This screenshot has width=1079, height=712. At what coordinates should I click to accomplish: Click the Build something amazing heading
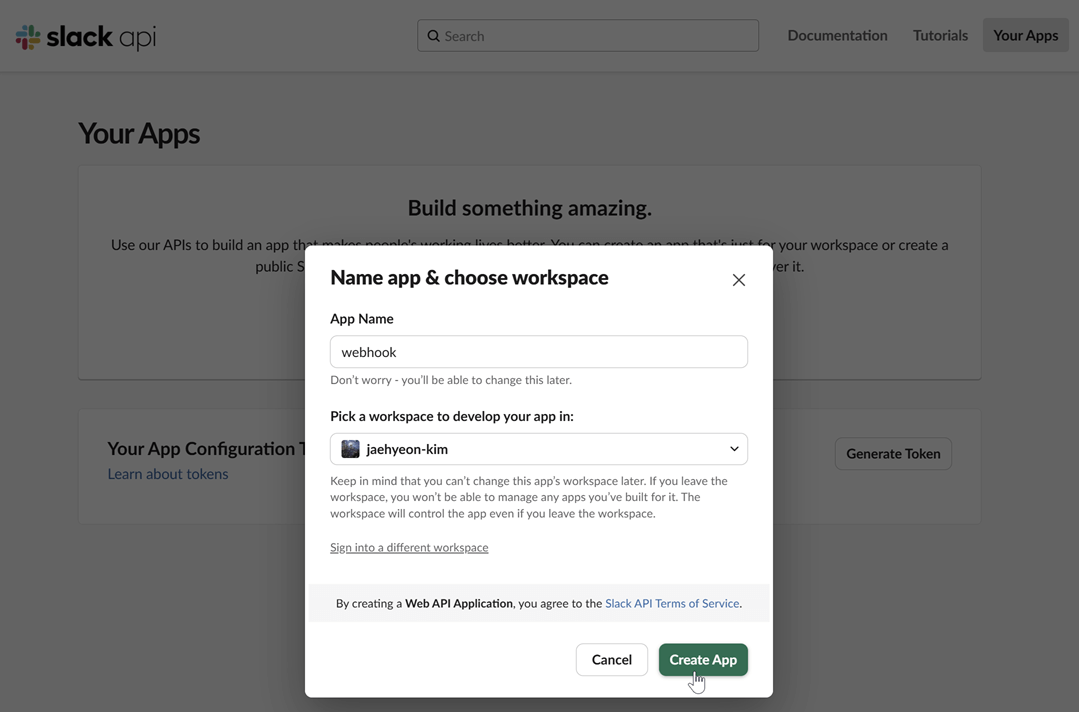(x=529, y=207)
